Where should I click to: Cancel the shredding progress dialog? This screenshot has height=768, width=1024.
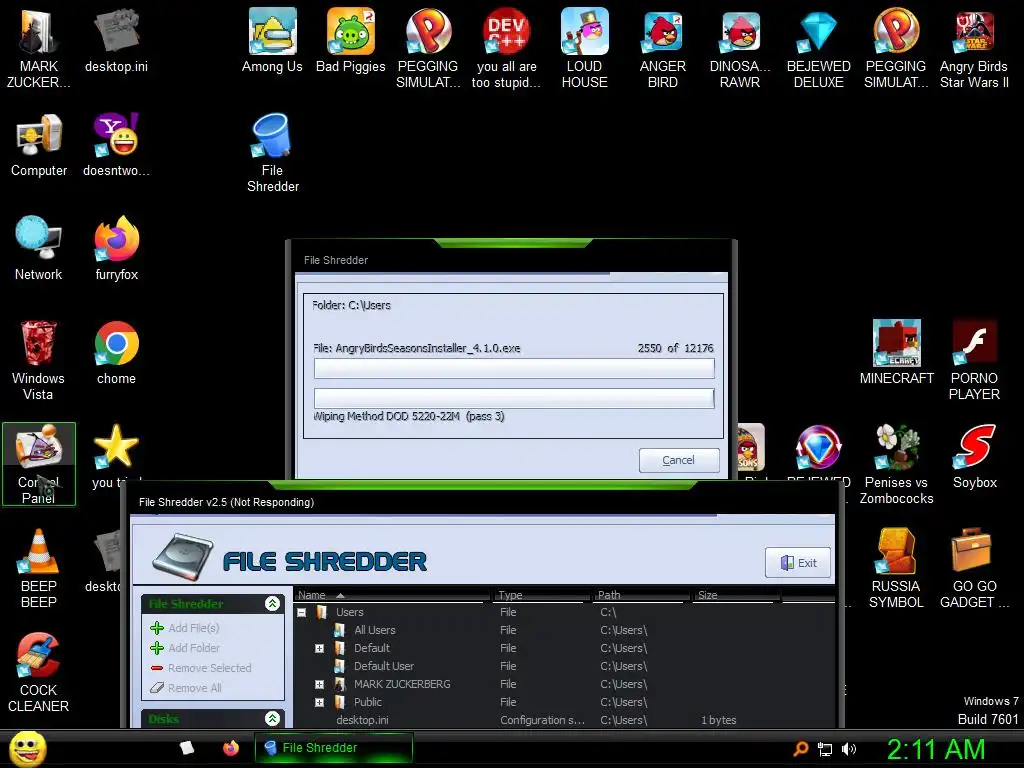tap(679, 460)
